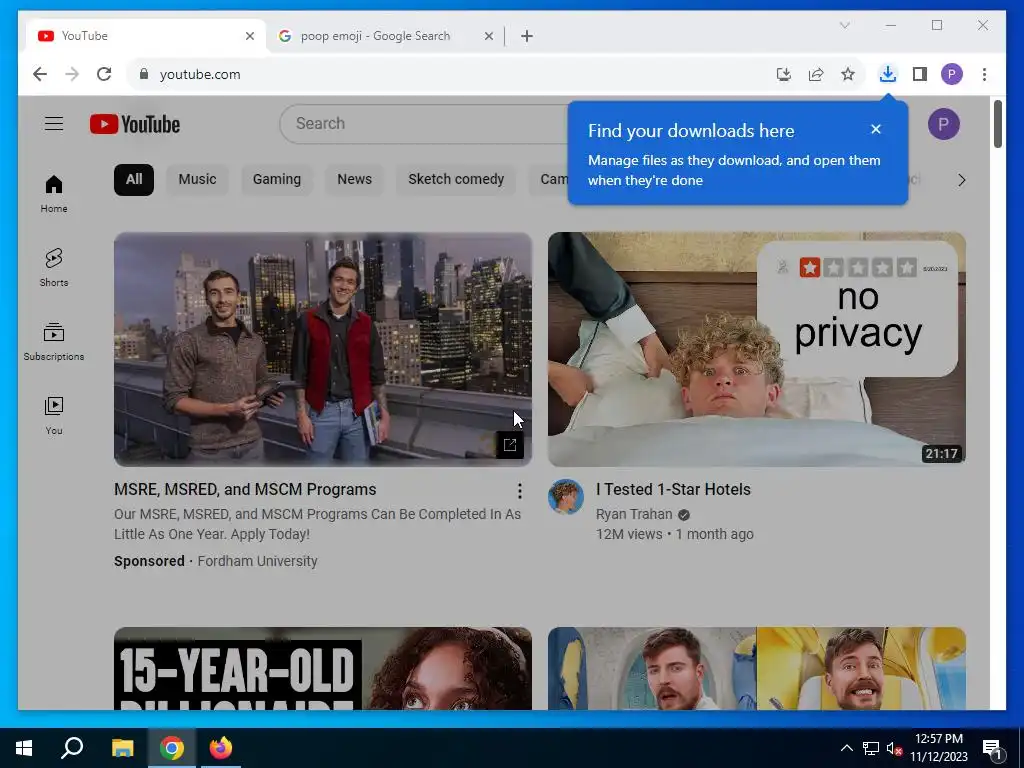Open File Explorer from taskbar
Viewport: 1024px width, 768px height.
[x=122, y=748]
